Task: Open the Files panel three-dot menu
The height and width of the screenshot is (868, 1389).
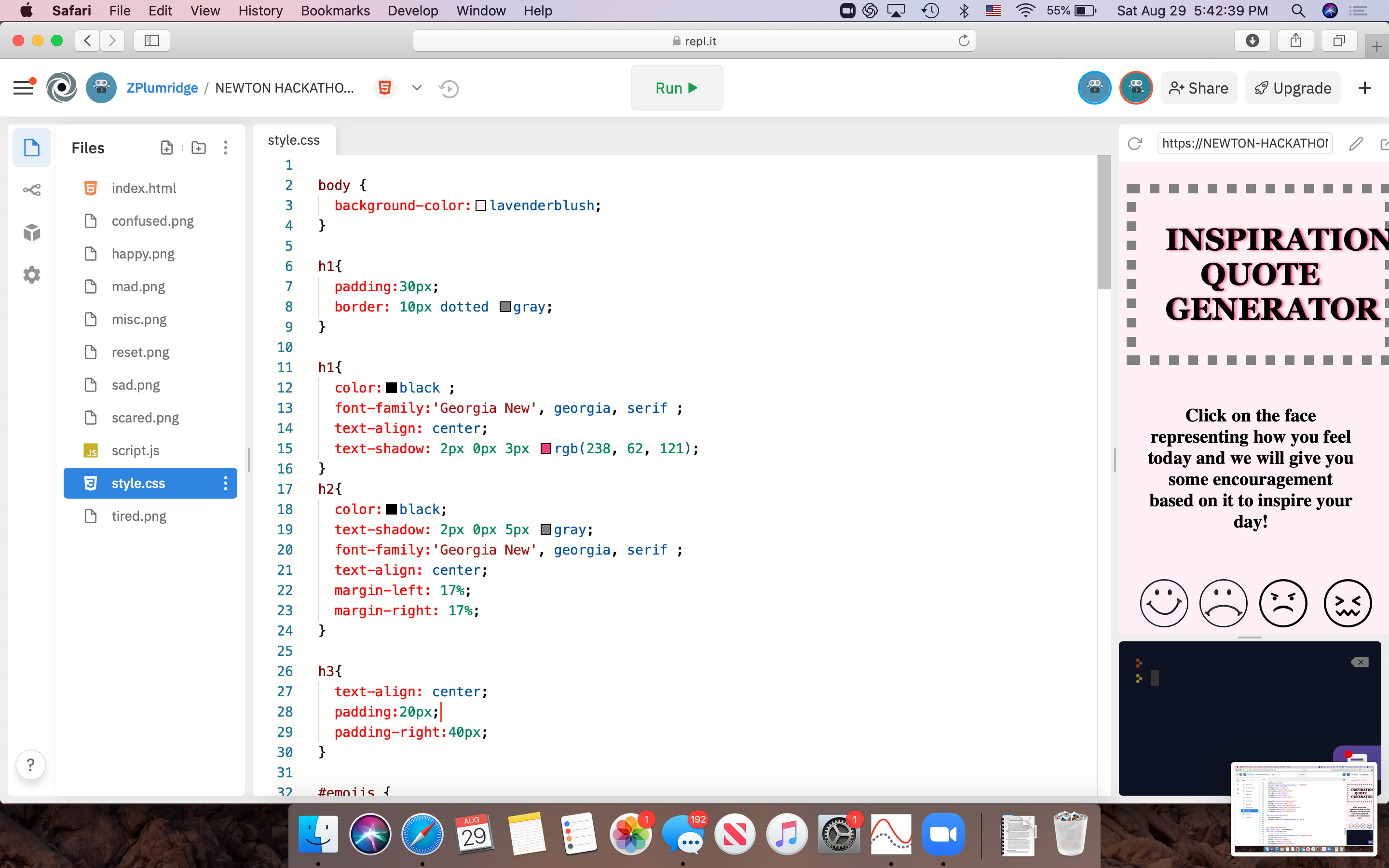Action: pyautogui.click(x=226, y=148)
